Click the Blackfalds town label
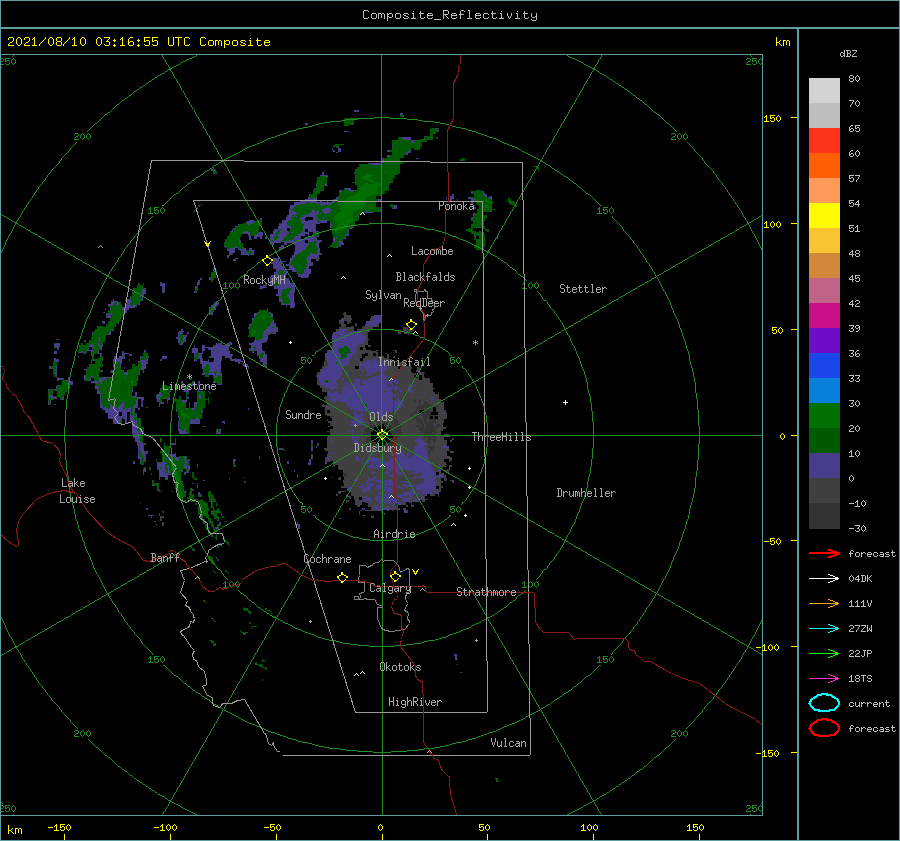 click(x=425, y=277)
